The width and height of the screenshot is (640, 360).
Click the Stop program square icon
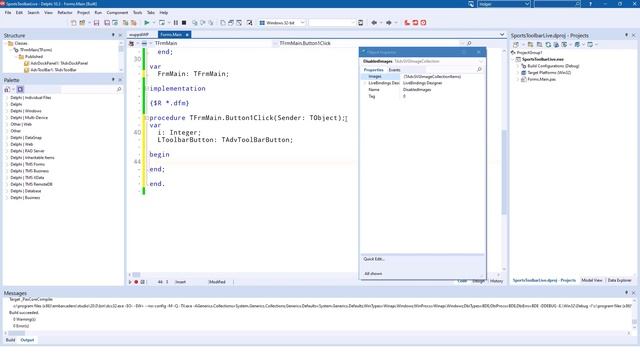[184, 23]
